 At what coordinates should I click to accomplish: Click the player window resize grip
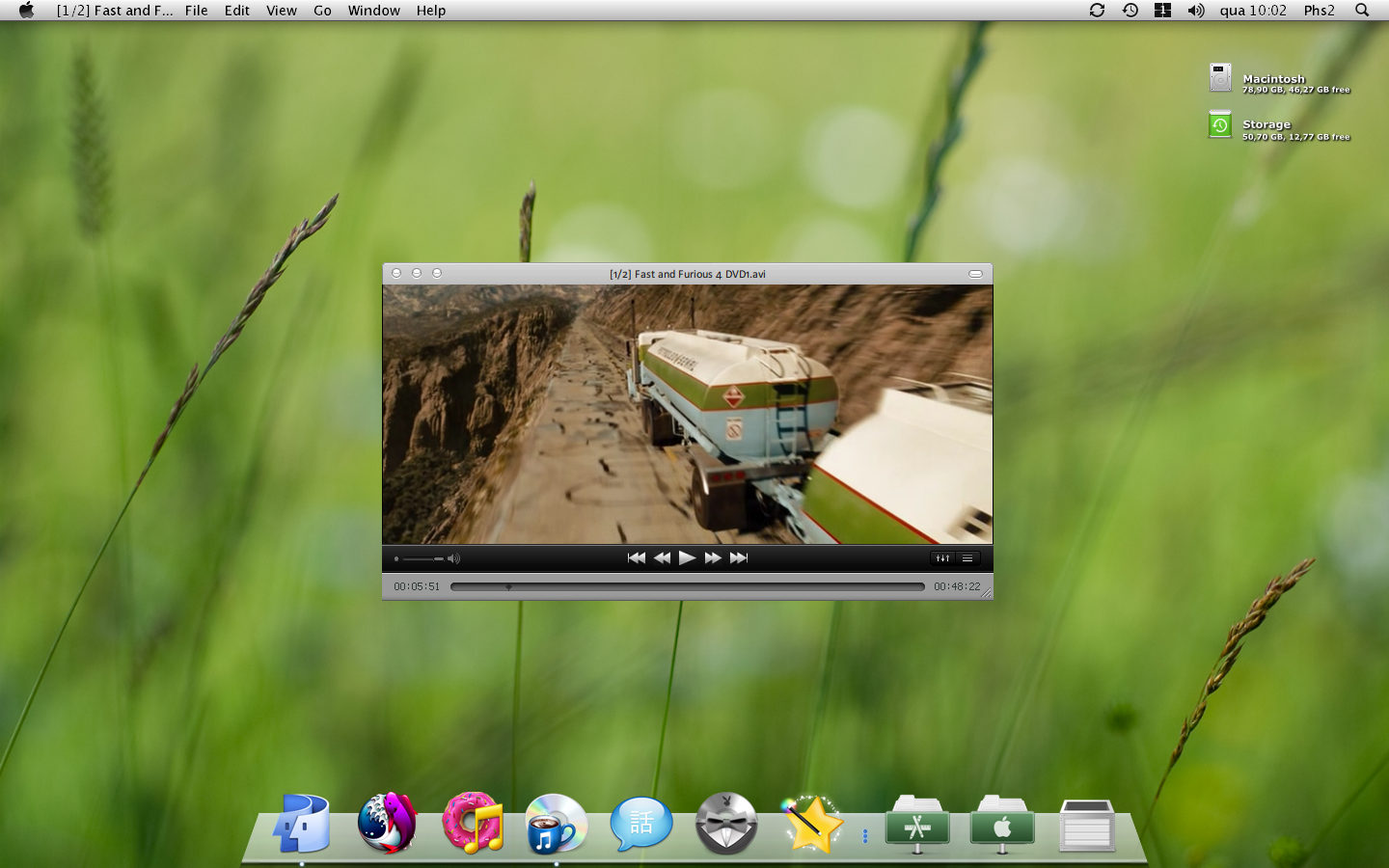986,593
